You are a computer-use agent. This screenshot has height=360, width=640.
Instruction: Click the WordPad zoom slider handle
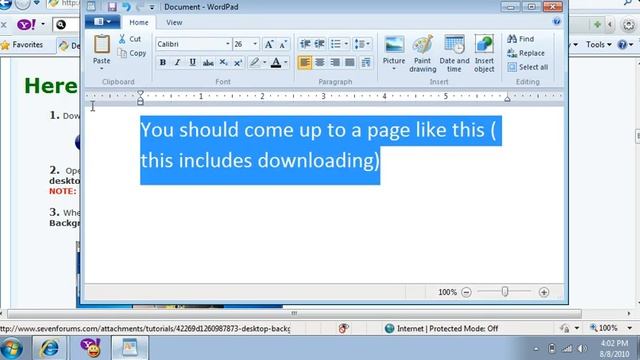pyautogui.click(x=505, y=291)
